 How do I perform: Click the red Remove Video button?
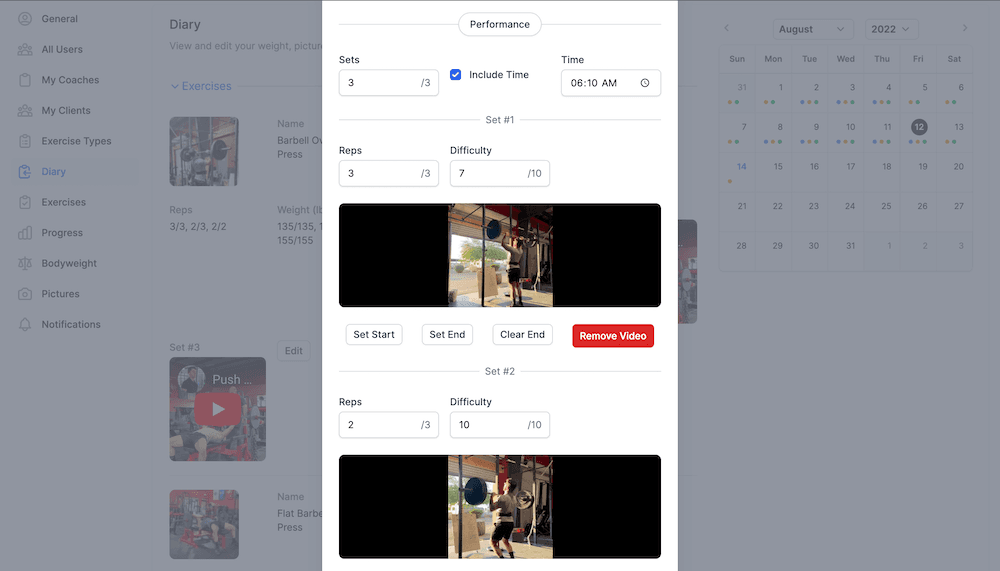[613, 336]
